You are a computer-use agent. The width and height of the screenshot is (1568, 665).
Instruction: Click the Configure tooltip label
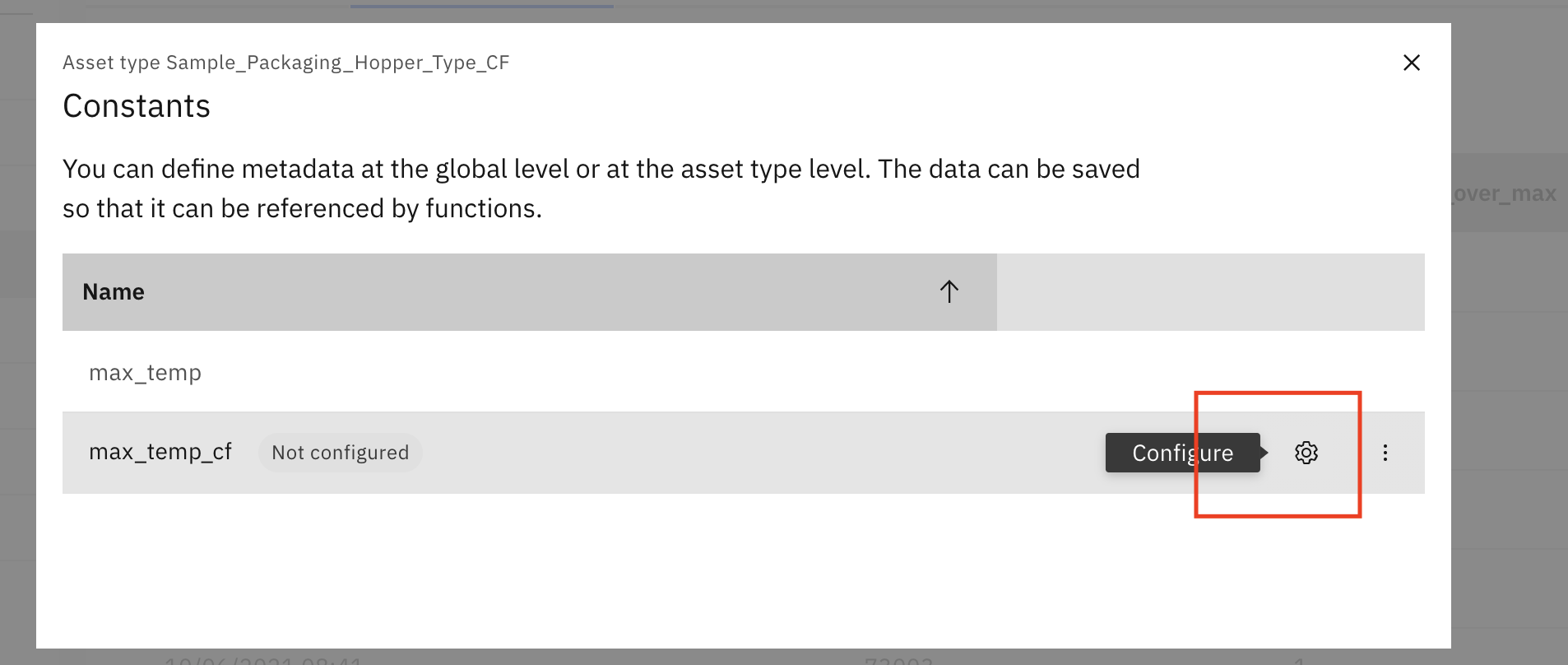1183,453
